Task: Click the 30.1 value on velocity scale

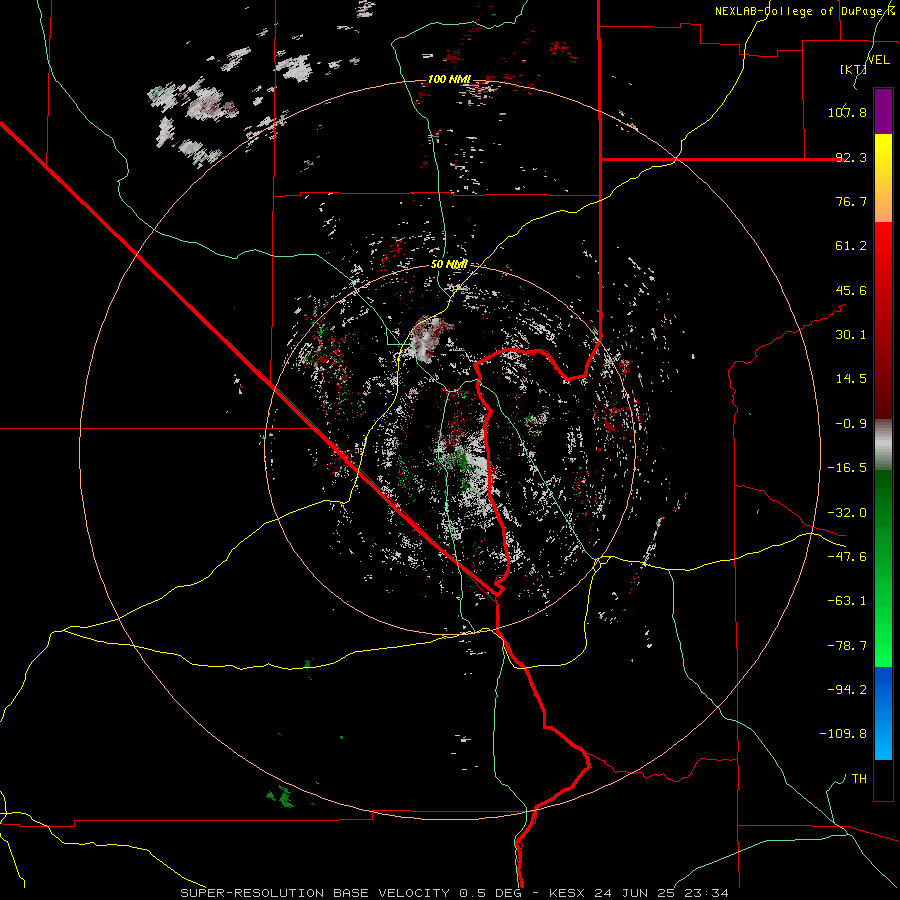Action: 851,335
